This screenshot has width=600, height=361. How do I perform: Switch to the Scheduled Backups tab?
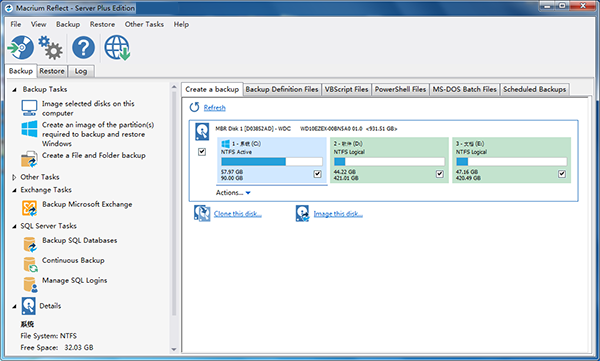point(535,89)
